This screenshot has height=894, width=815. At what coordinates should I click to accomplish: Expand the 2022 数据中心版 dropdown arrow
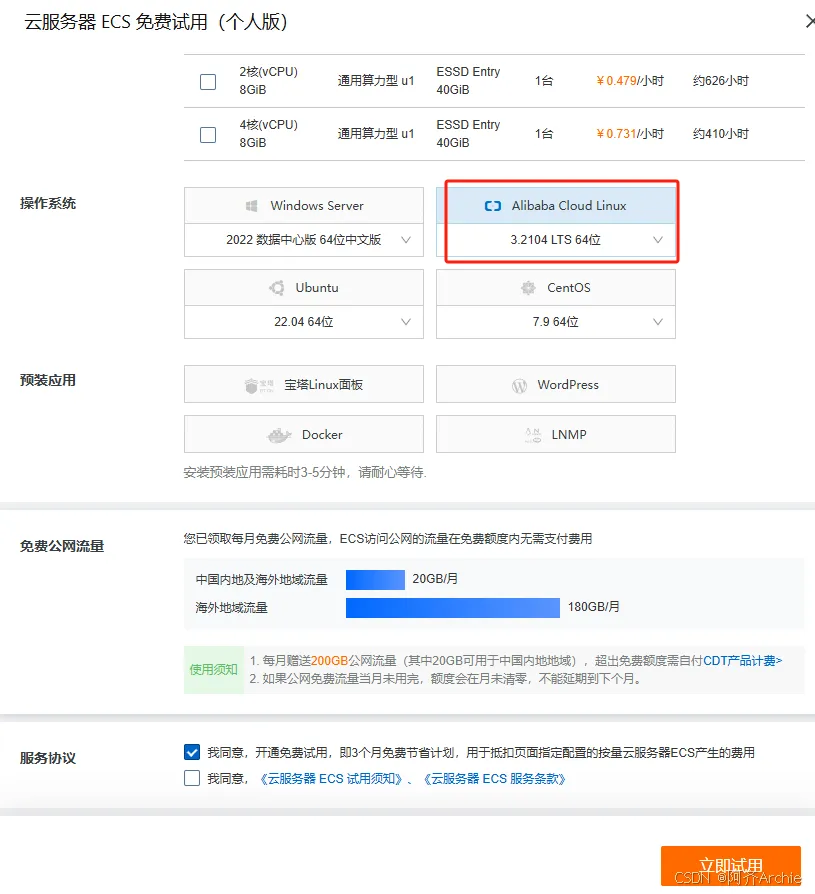[406, 240]
